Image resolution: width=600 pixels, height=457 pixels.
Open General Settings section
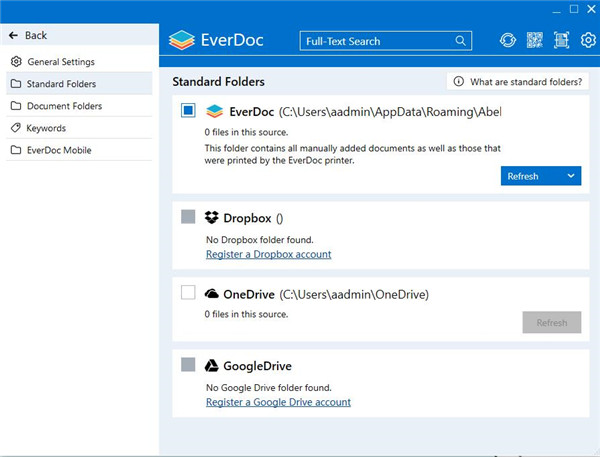tap(60, 62)
